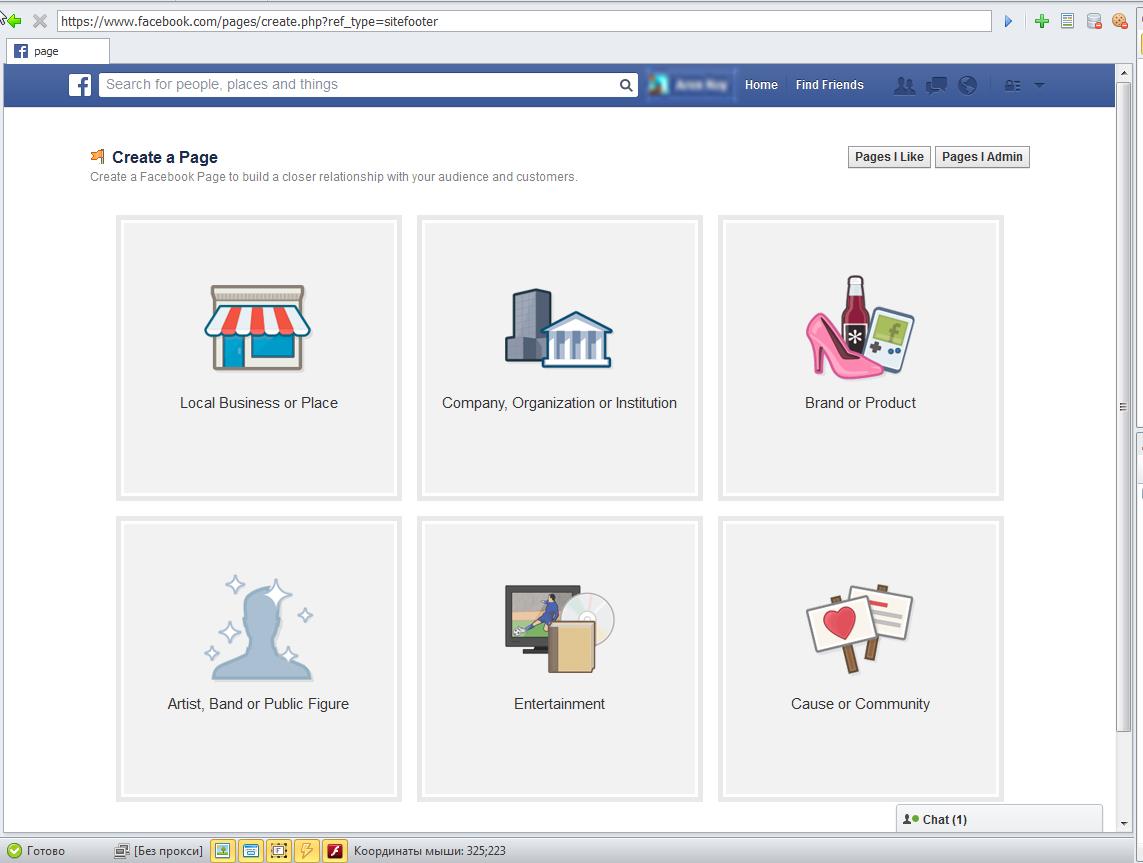Click the Cause or Community label
The width and height of the screenshot is (1143, 863).
pyautogui.click(x=860, y=703)
